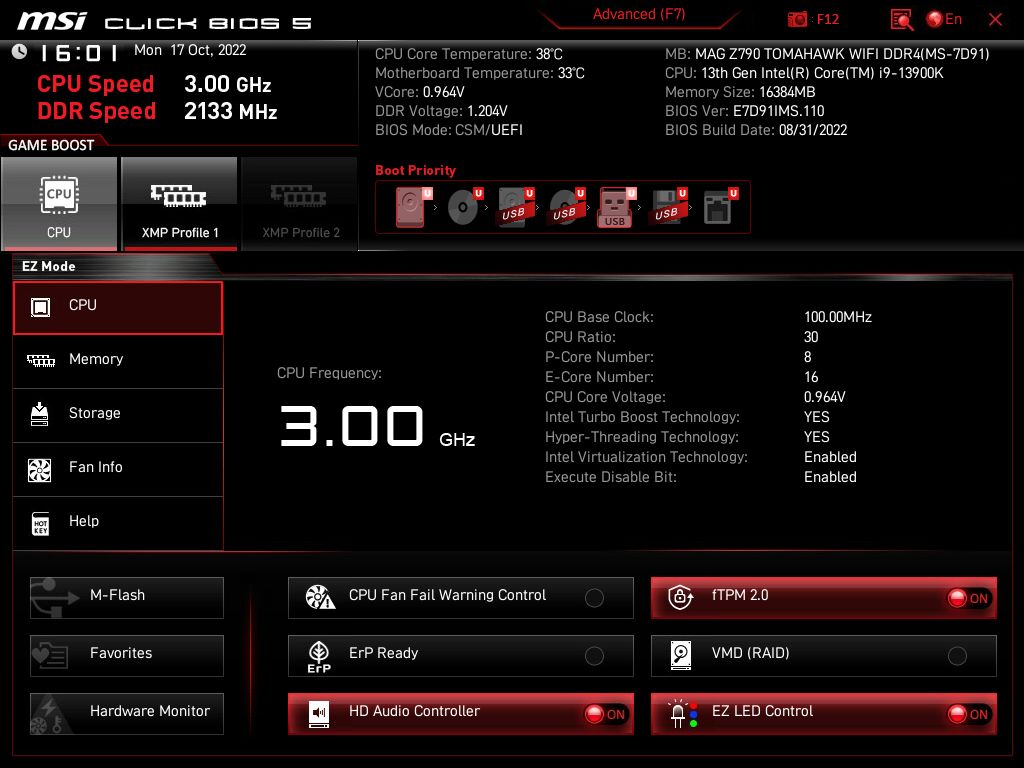Click Execute Disable Bit Enabled value
Image resolution: width=1024 pixels, height=768 pixels.
(830, 477)
